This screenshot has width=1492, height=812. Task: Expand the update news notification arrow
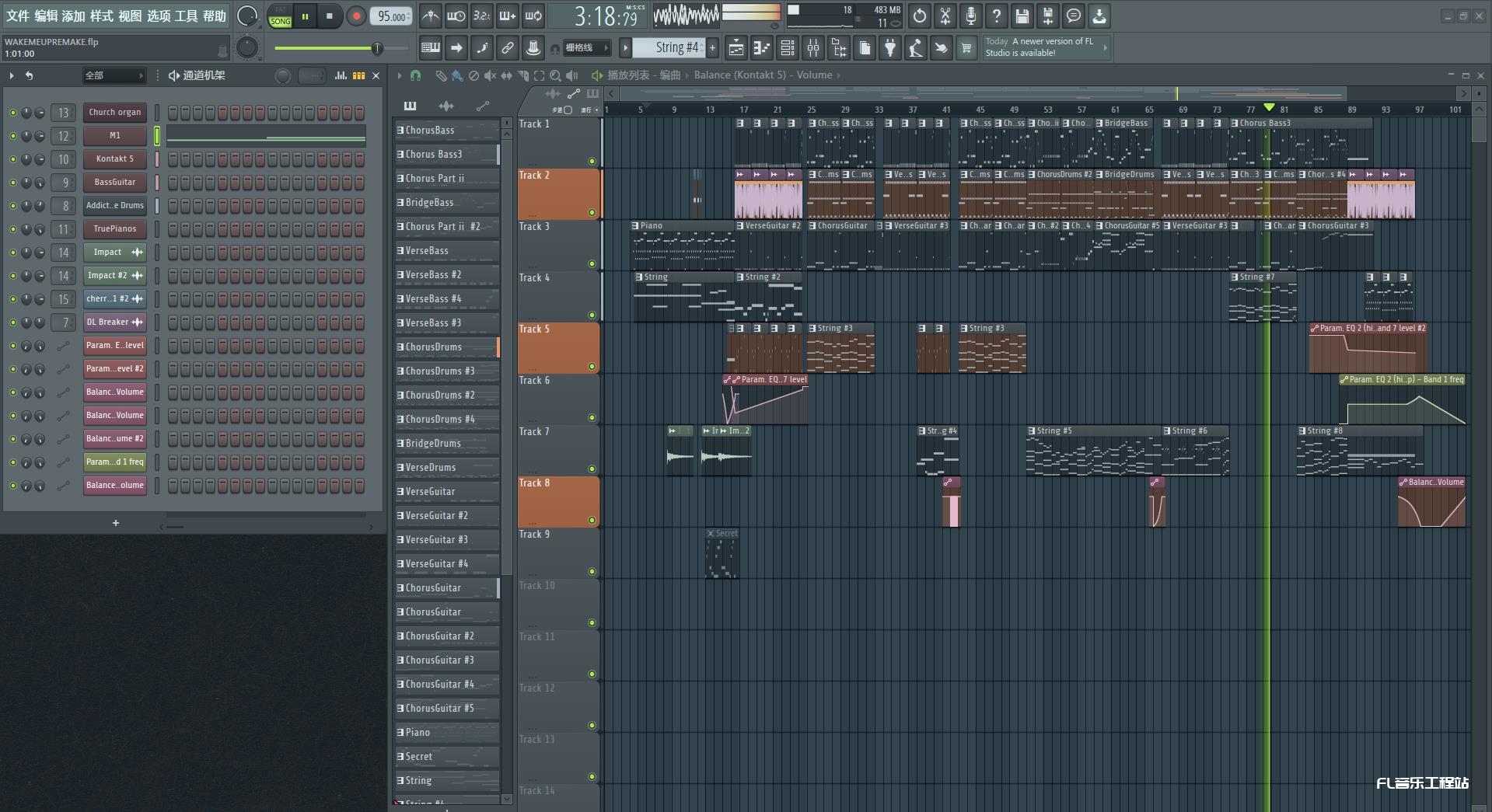pyautogui.click(x=1105, y=47)
